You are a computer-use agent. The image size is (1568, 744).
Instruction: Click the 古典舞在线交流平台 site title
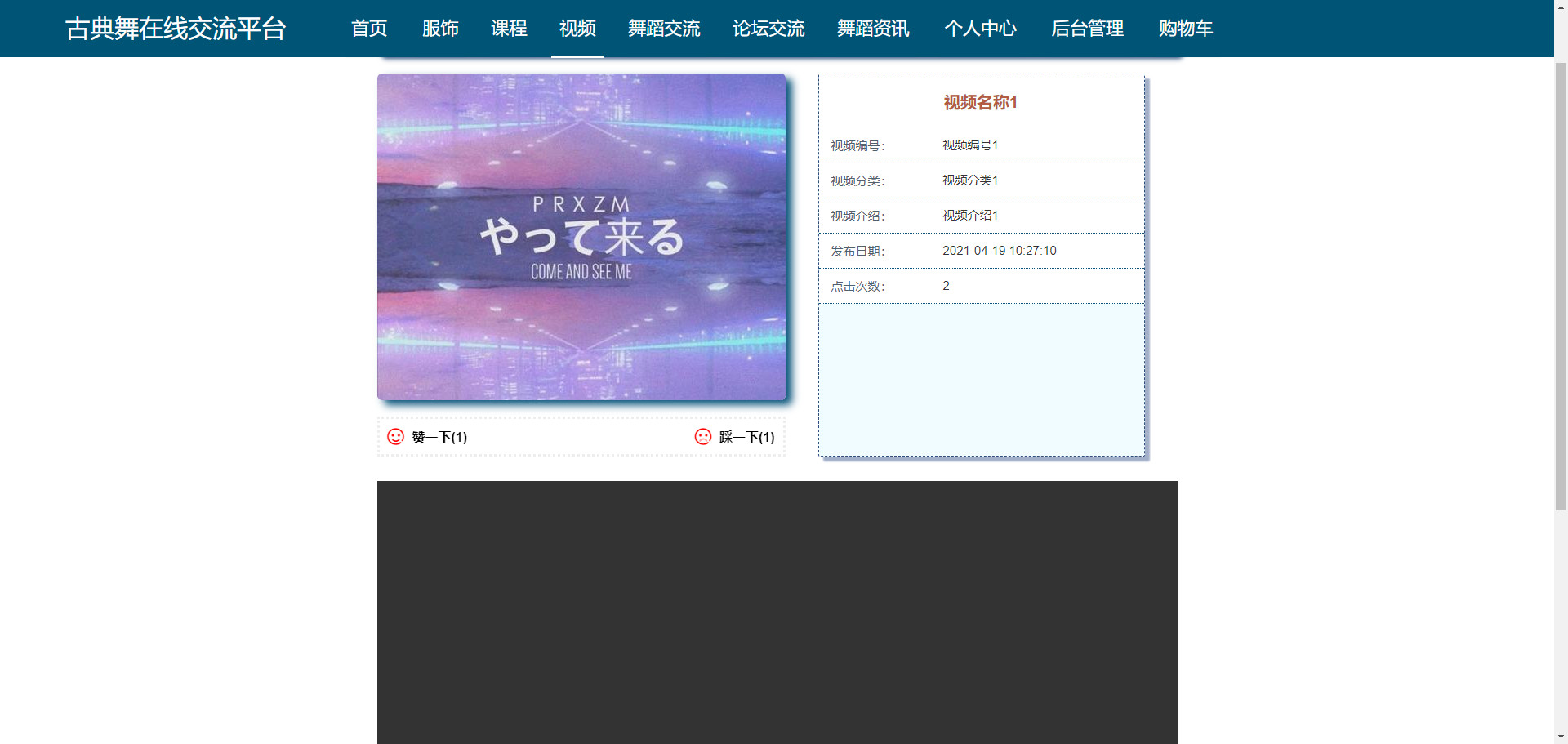176,29
